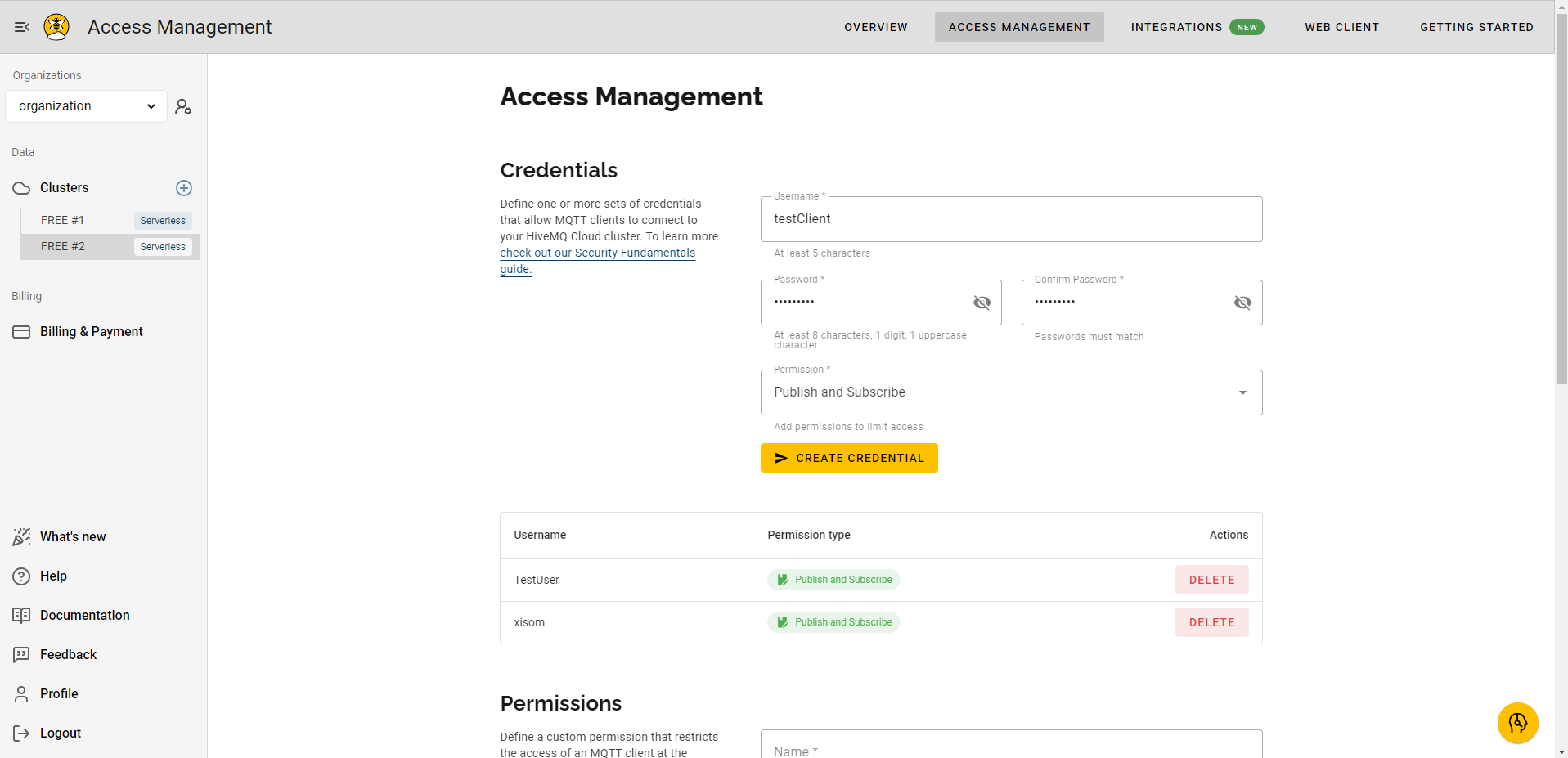Click the paper plane icon in Create Credential
The image size is (1568, 758).
[x=781, y=458]
